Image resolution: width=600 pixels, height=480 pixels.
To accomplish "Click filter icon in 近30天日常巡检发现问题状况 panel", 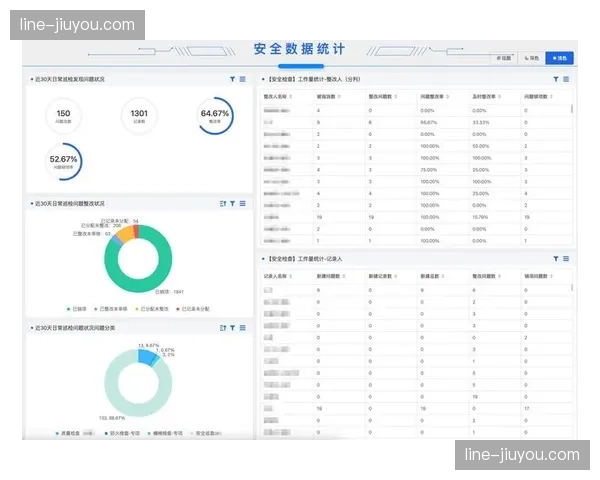I will click(x=232, y=78).
